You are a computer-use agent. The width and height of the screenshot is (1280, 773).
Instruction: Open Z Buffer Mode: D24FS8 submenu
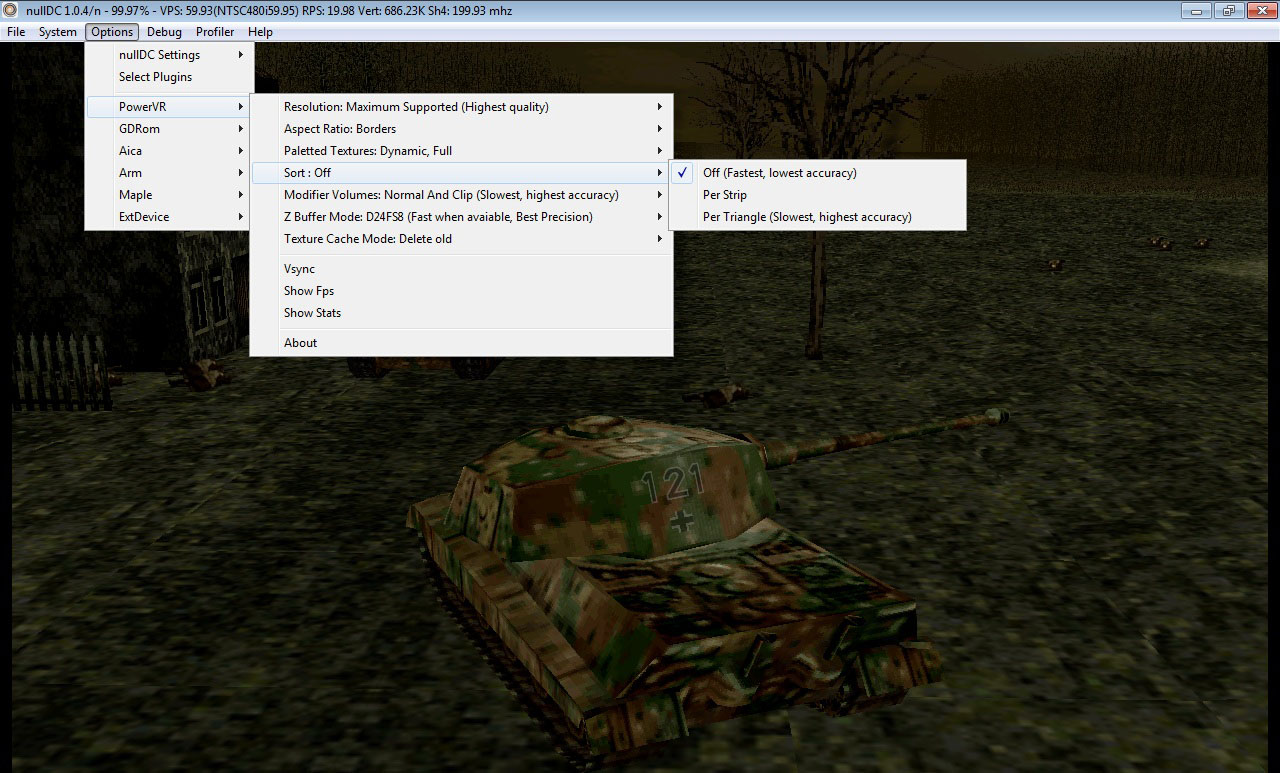[461, 217]
